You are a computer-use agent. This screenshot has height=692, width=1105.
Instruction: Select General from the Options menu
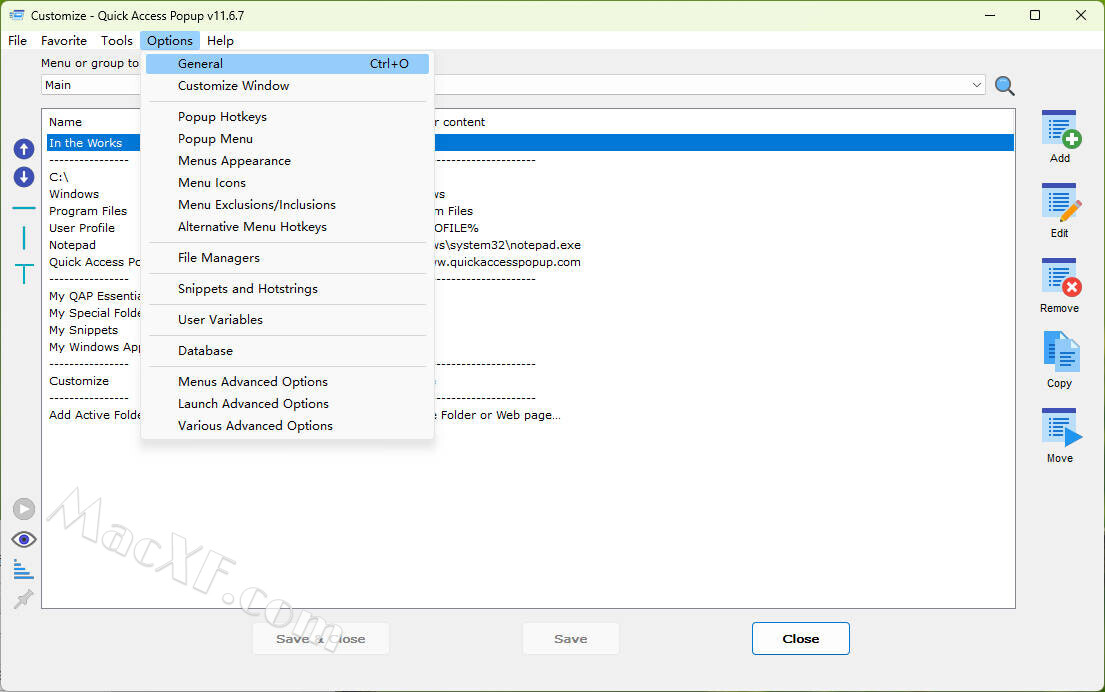pos(200,64)
